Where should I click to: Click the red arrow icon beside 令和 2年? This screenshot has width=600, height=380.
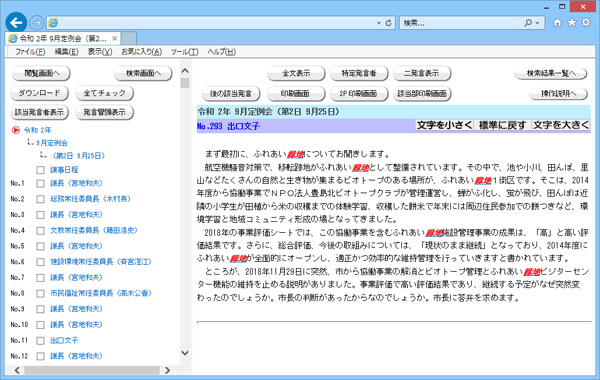16,130
